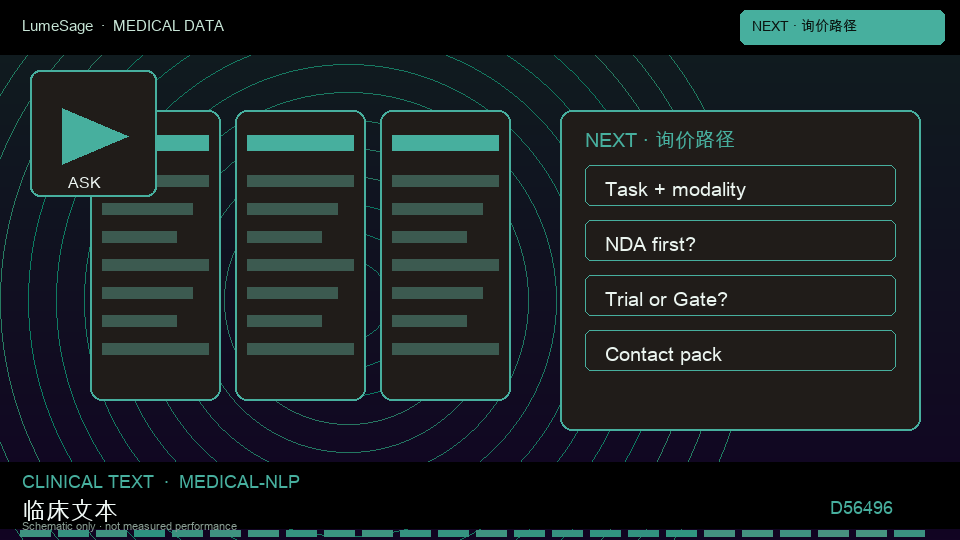Viewport: 960px width, 540px height.
Task: Click the D56496 identifier code
Action: (861, 508)
